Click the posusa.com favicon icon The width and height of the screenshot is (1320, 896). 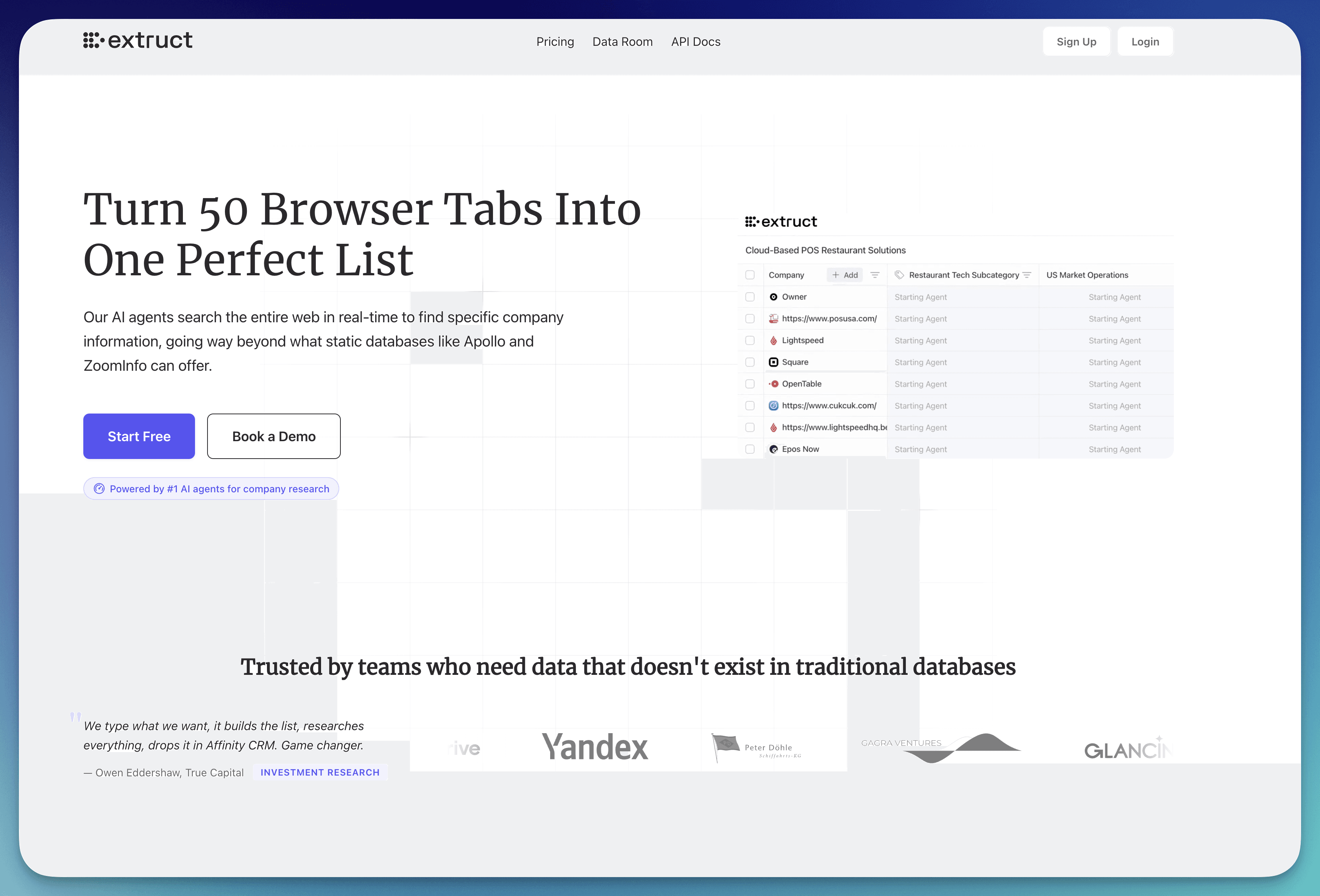[x=773, y=319]
